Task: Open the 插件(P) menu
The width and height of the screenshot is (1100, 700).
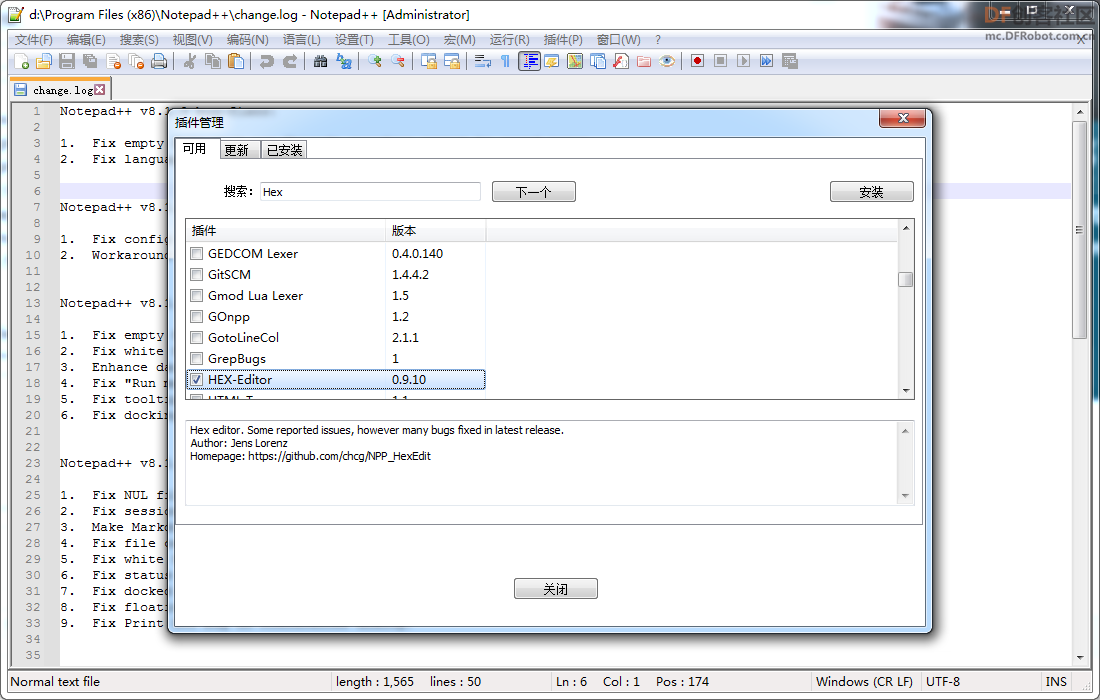Action: pos(563,40)
